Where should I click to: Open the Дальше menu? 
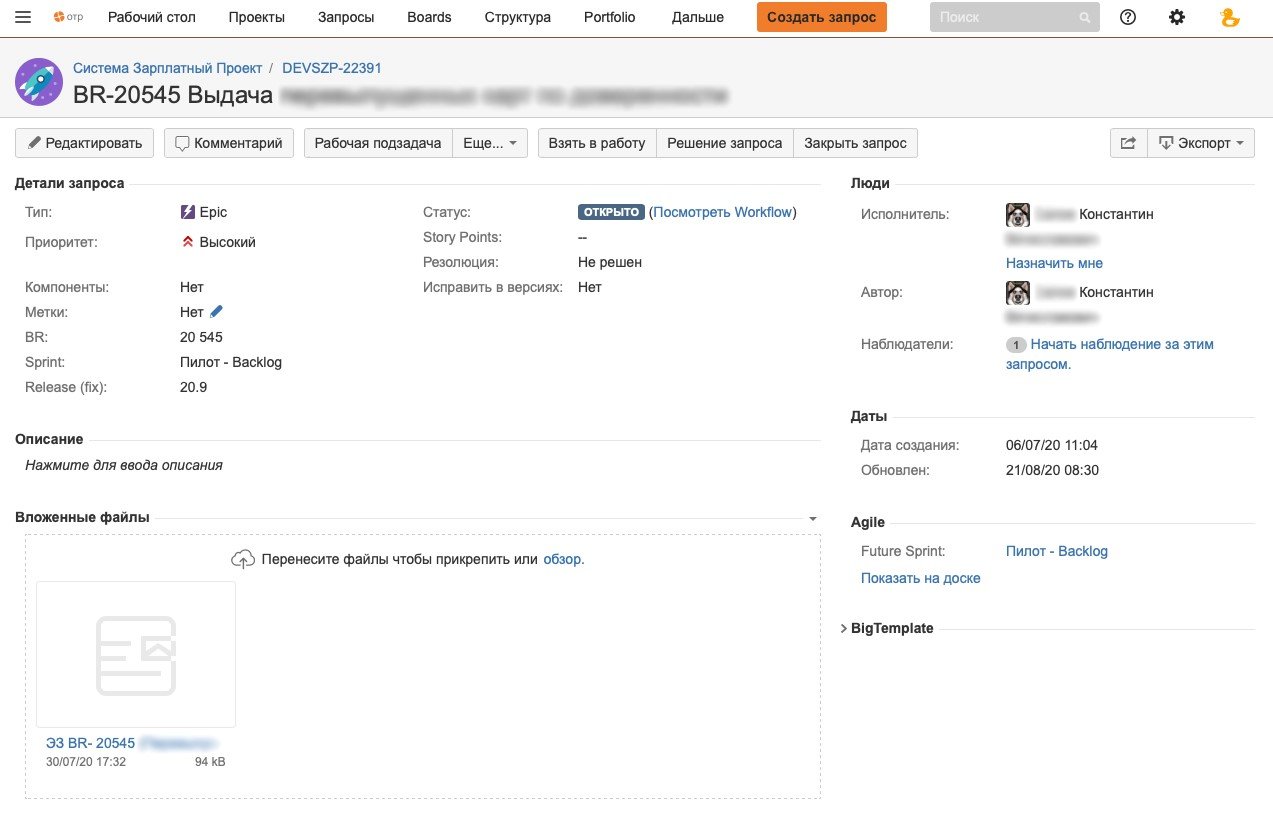(698, 17)
